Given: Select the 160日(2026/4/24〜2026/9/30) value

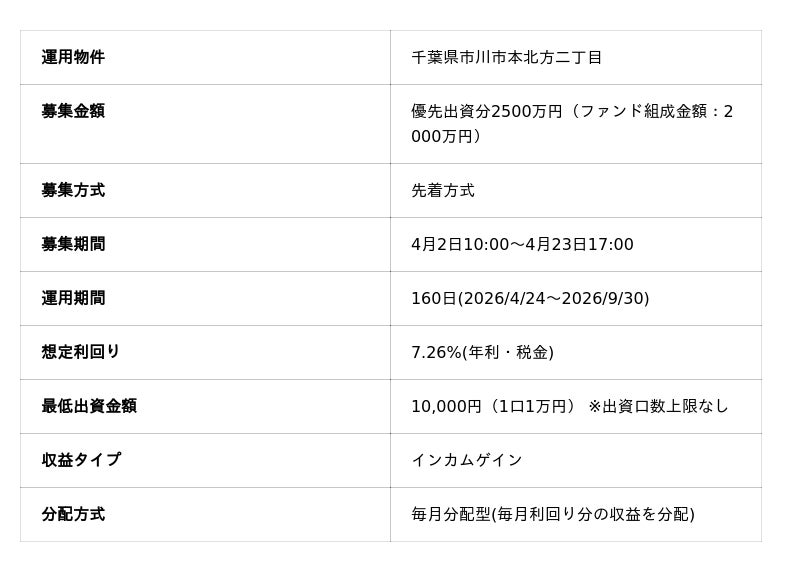Looking at the screenshot, I should click(530, 298).
